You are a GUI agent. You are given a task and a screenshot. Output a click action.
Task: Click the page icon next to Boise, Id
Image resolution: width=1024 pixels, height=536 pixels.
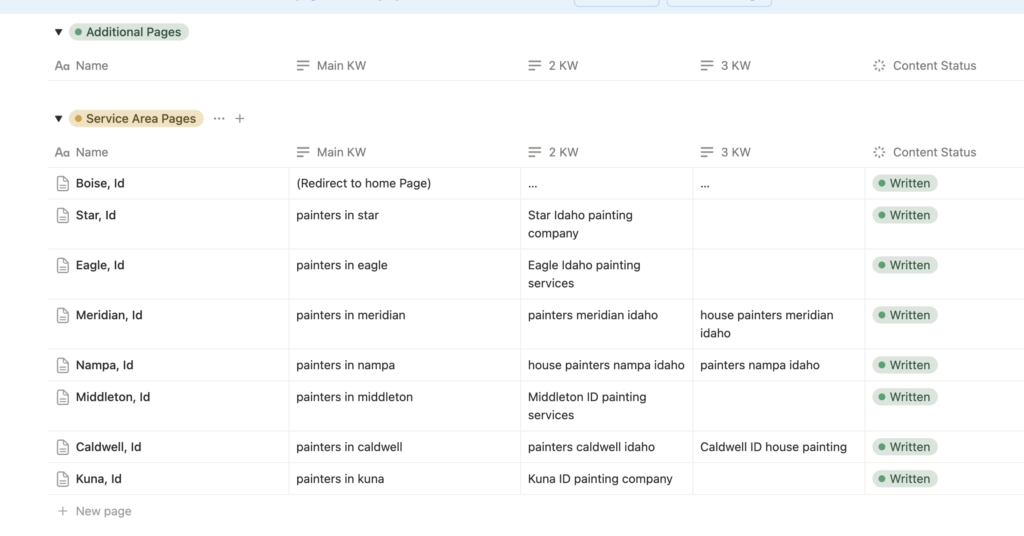(63, 184)
